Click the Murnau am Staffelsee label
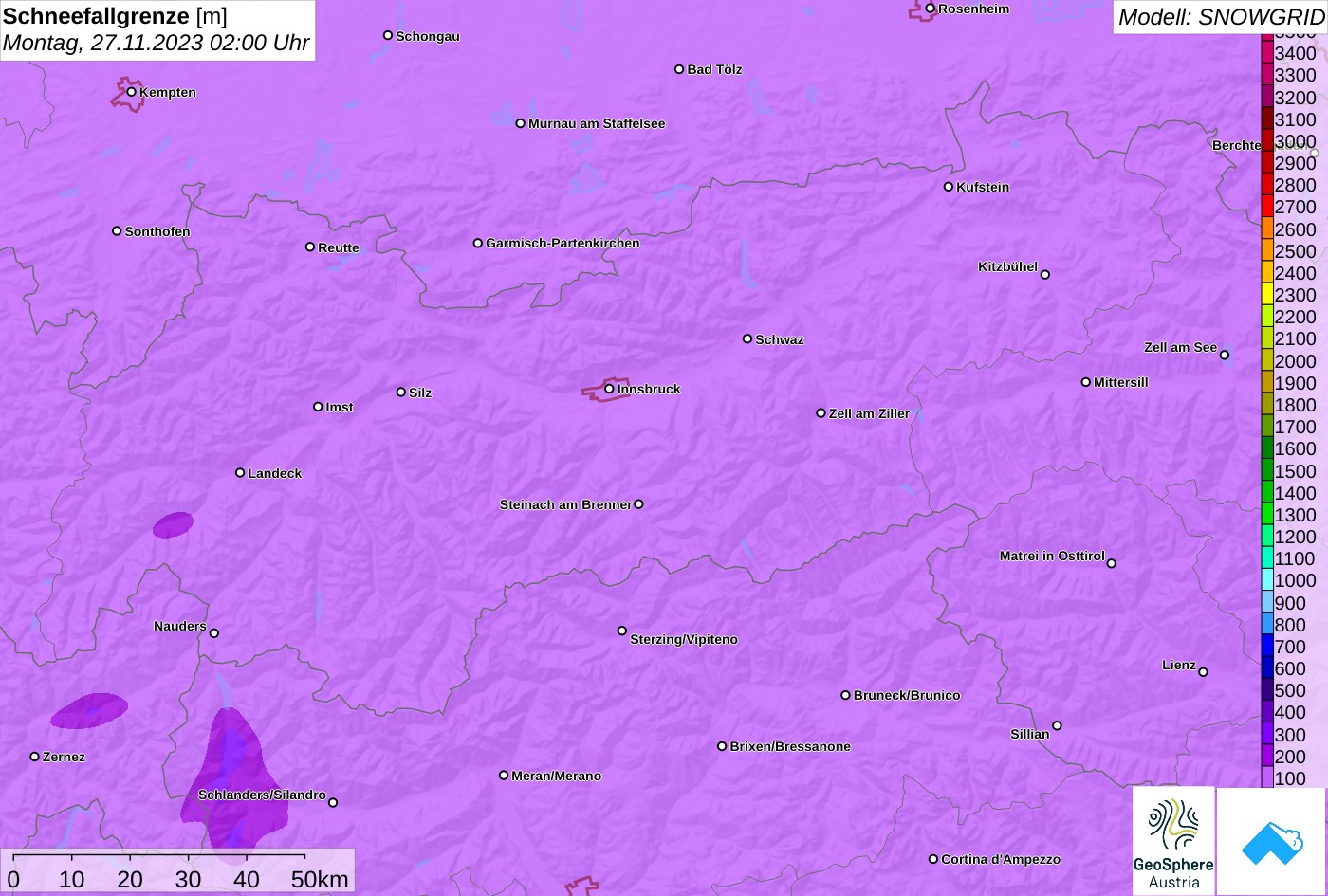Image resolution: width=1328 pixels, height=896 pixels. [597, 123]
